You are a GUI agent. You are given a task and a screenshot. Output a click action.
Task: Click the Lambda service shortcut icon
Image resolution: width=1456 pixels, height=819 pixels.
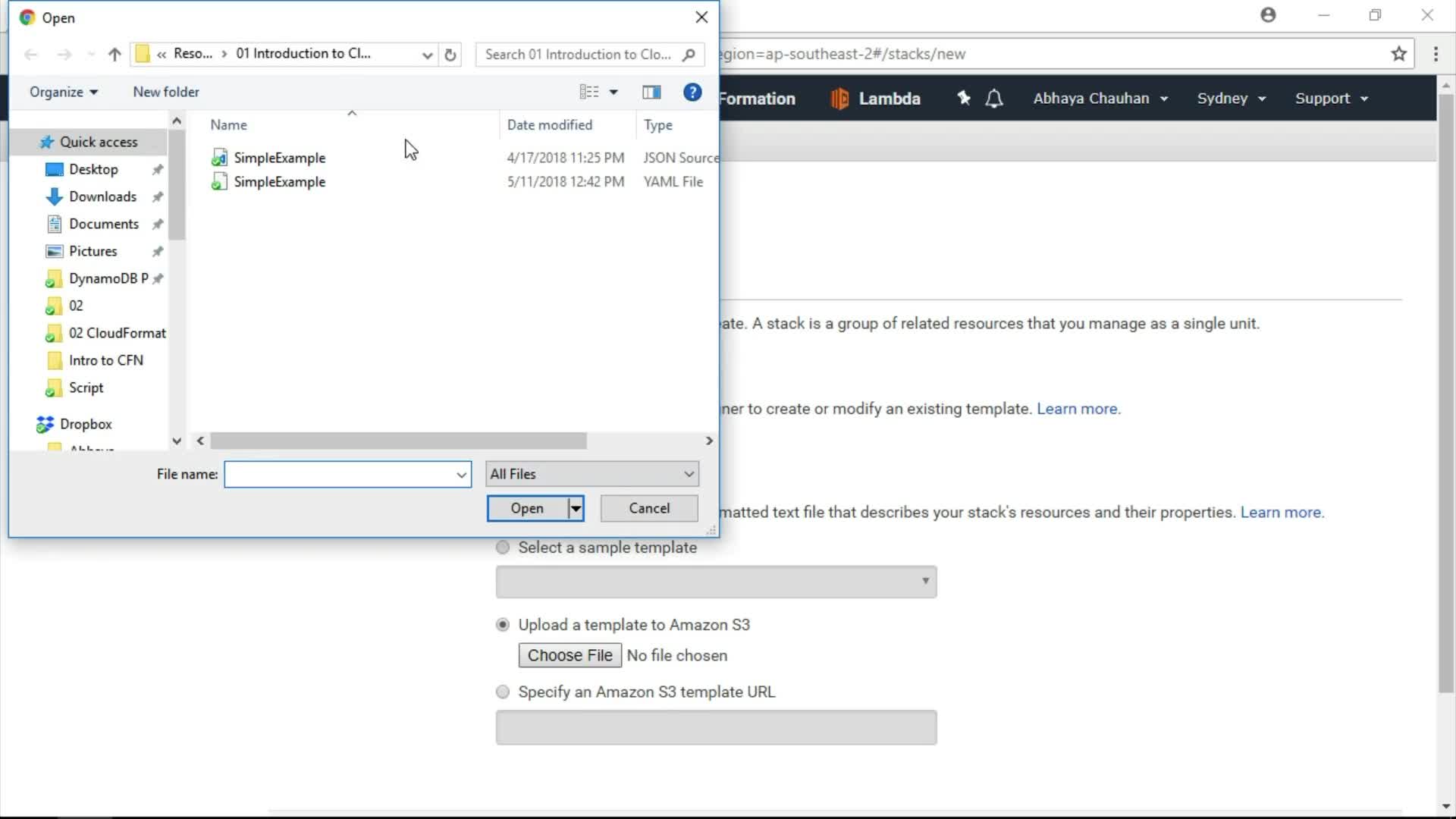[x=839, y=99]
